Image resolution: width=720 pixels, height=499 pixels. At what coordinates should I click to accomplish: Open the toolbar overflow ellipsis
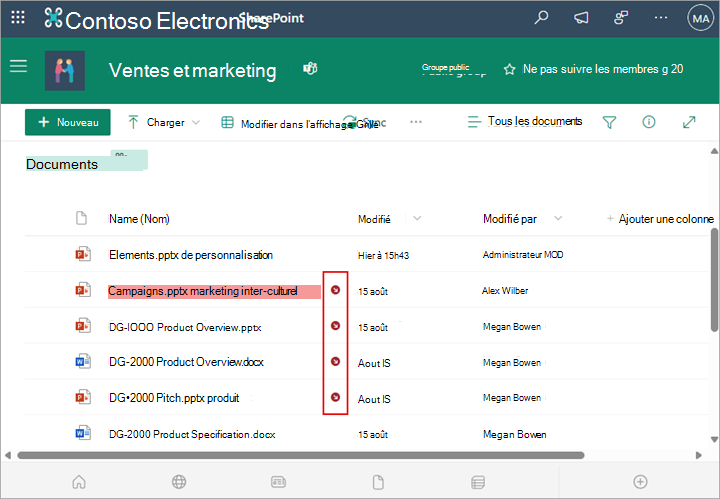pyautogui.click(x=416, y=122)
